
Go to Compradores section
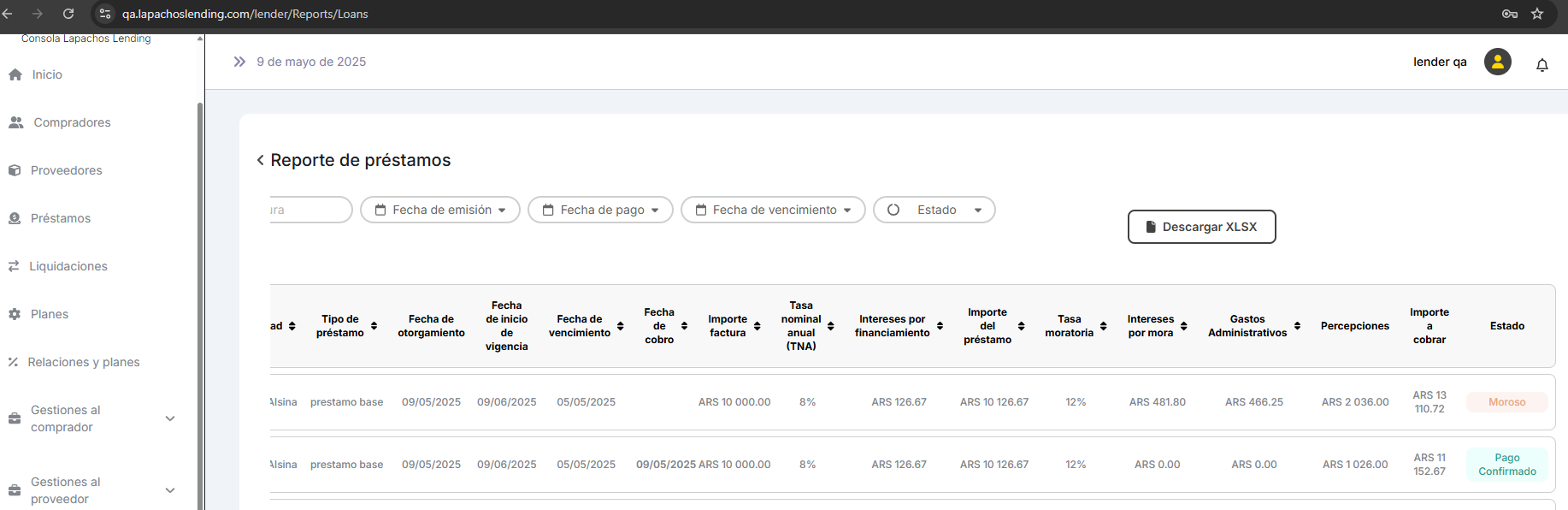72,122
